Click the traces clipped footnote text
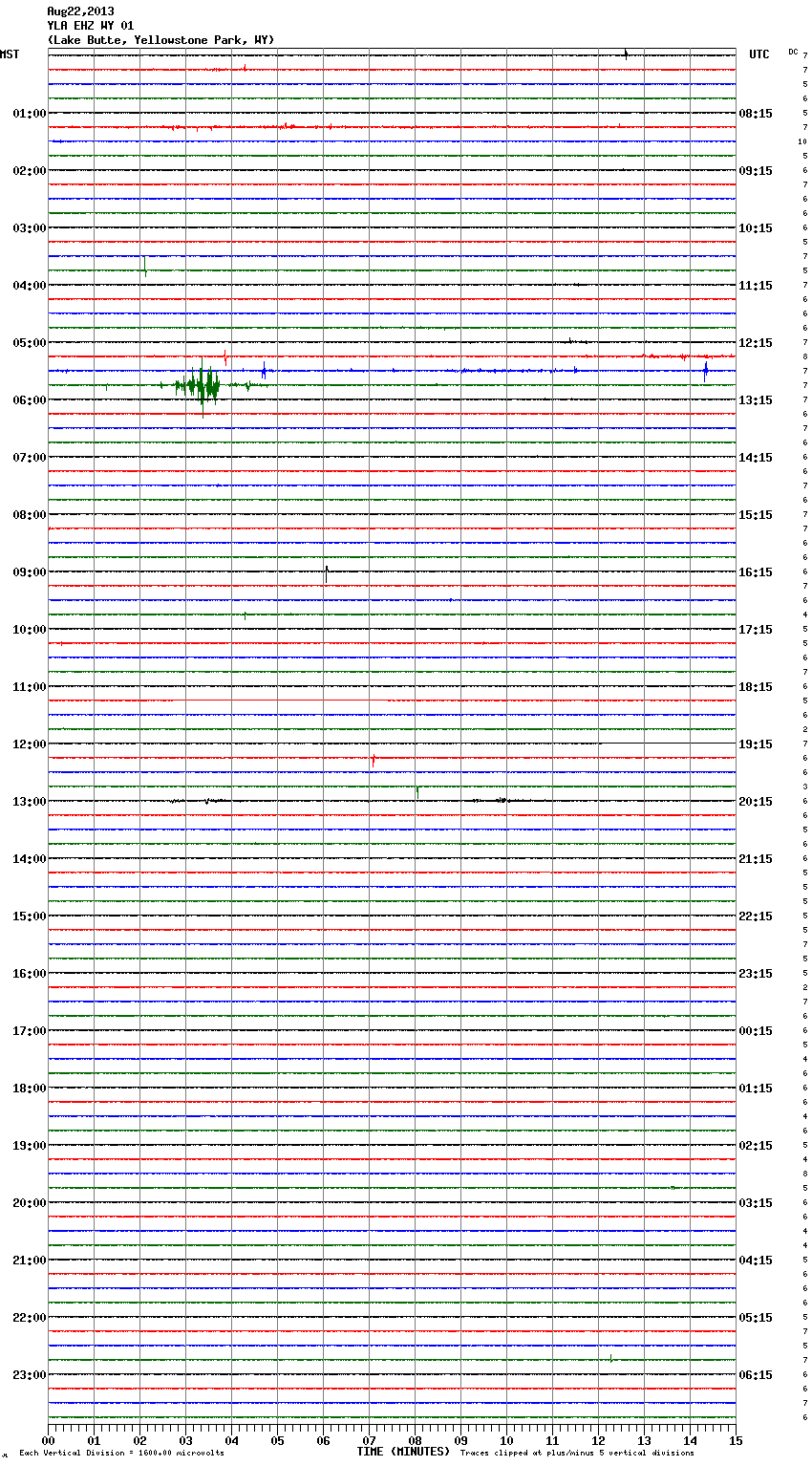The image size is (812, 1466). click(577, 1454)
